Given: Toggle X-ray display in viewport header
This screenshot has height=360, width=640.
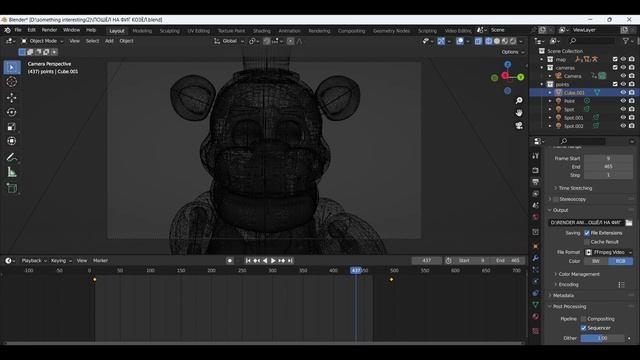Looking at the screenshot, I should click(x=478, y=41).
